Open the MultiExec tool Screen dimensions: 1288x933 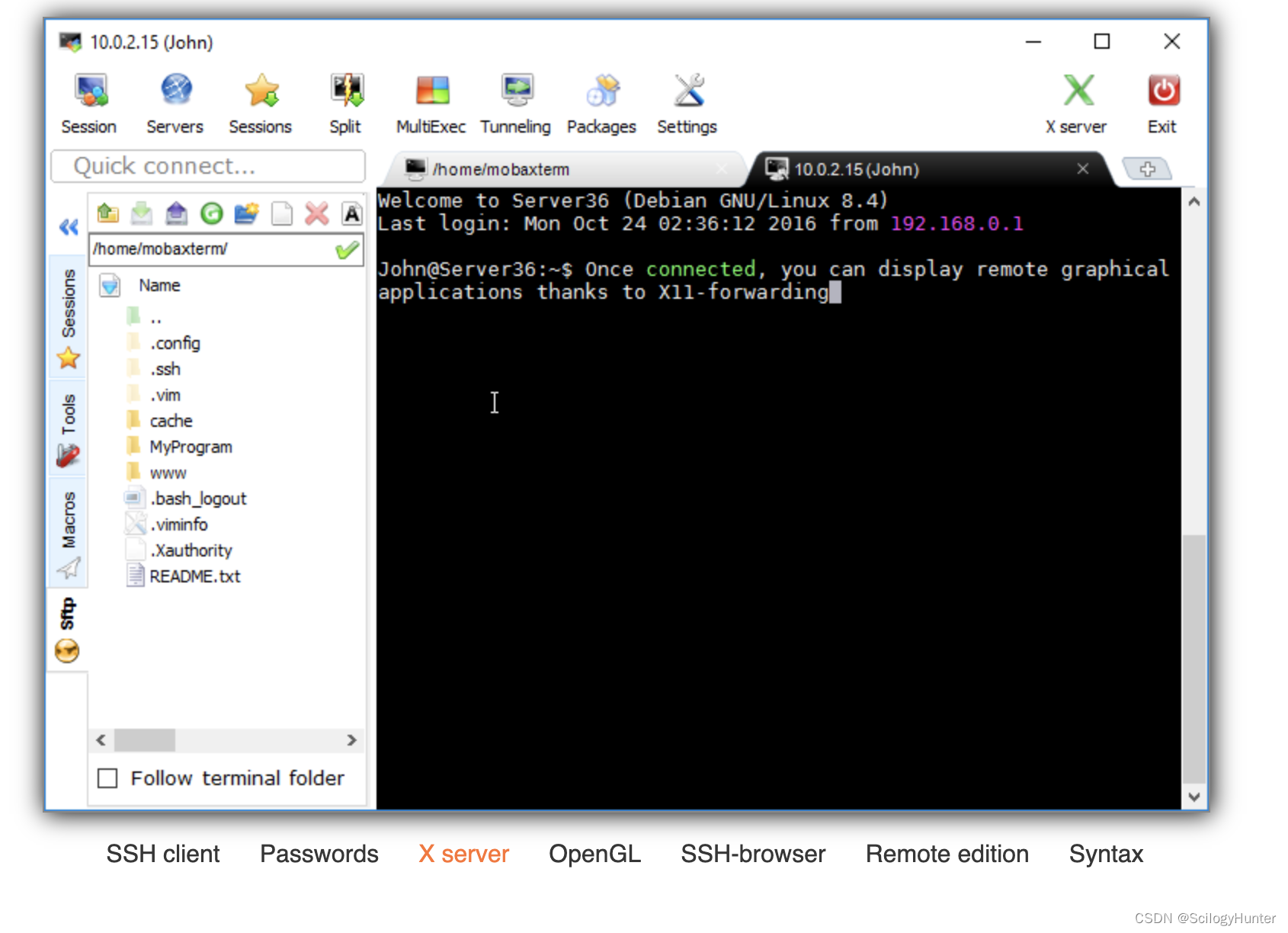click(x=431, y=104)
